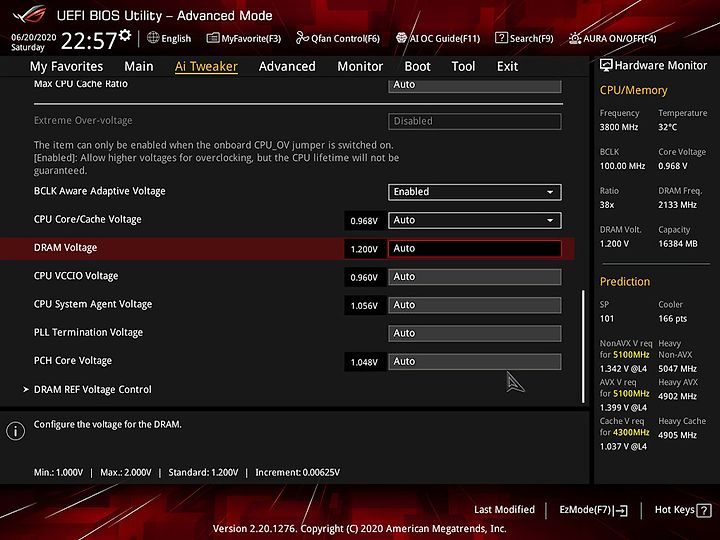The height and width of the screenshot is (540, 720).
Task: Click CPU/Memory heading in Hardware Monitor
Action: click(633, 90)
